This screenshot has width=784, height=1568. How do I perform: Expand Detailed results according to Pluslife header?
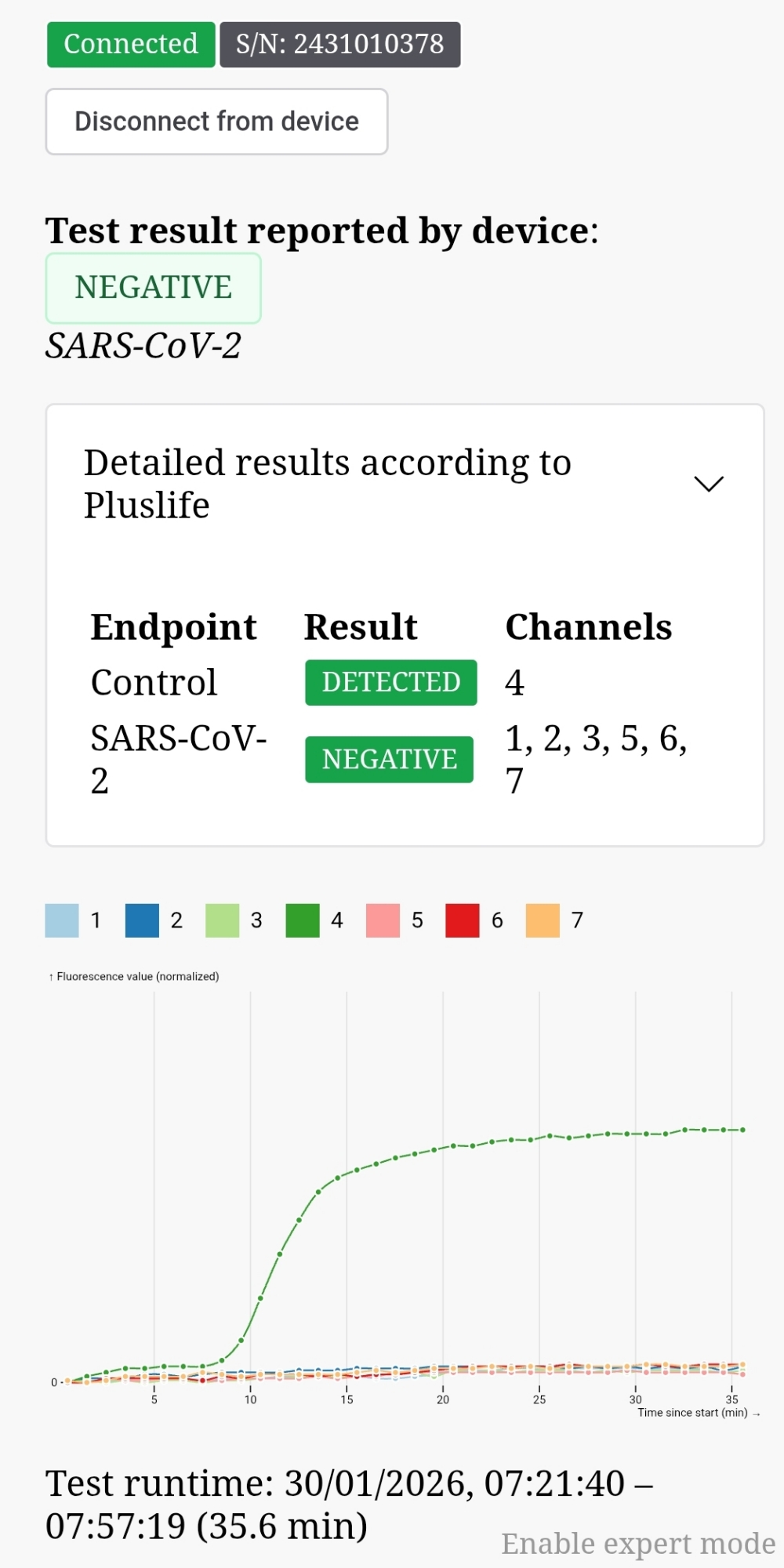[328, 484]
